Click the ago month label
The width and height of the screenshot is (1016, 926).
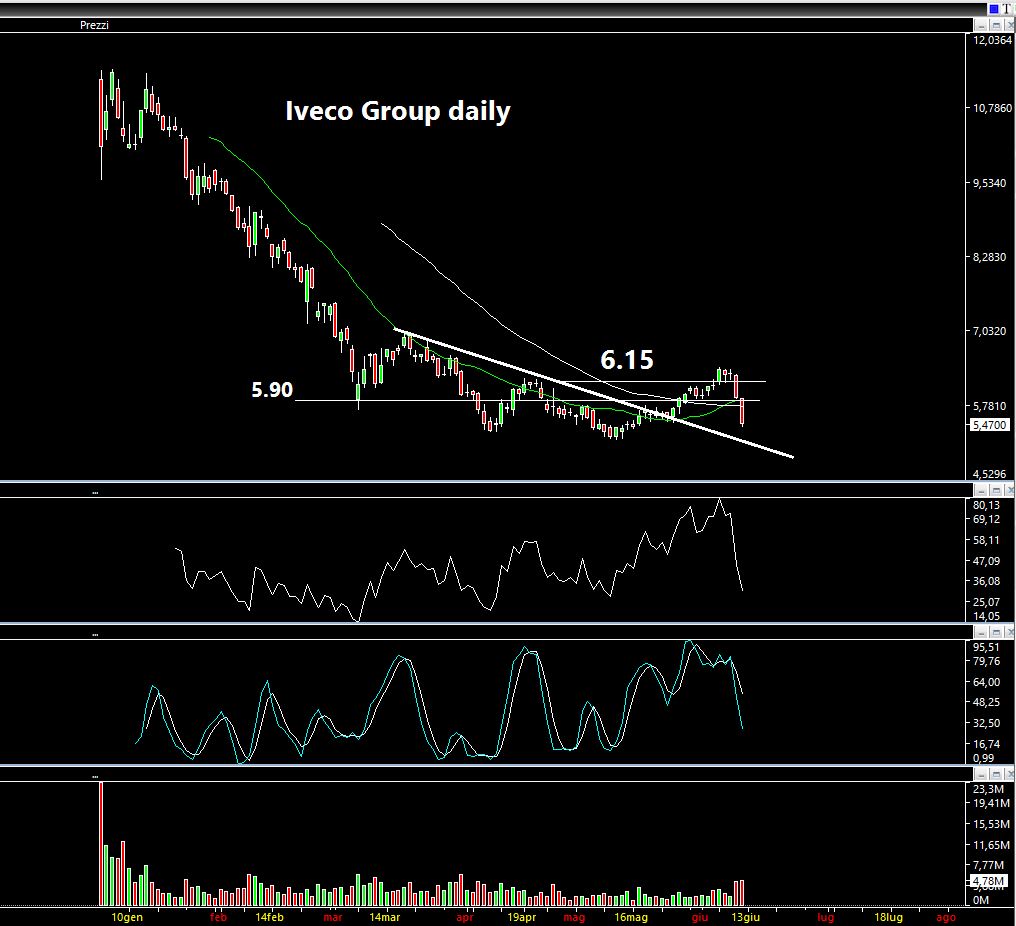click(946, 917)
